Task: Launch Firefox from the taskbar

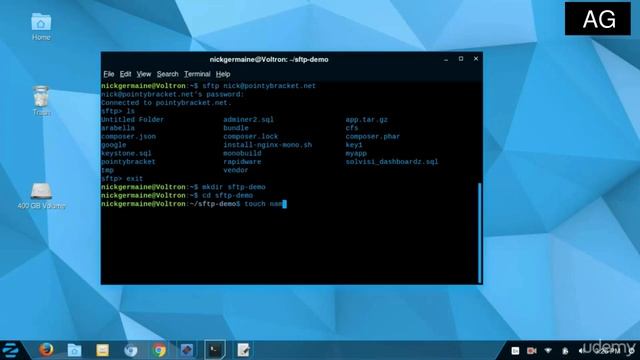Action: click(46, 350)
